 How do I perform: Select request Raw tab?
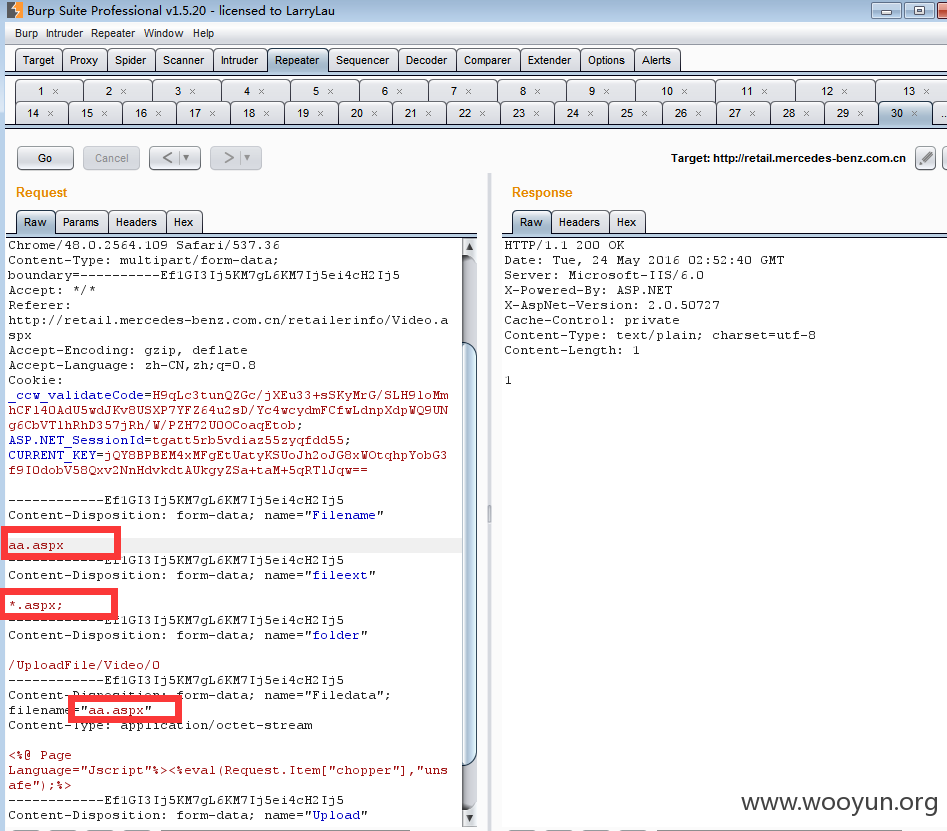(35, 222)
